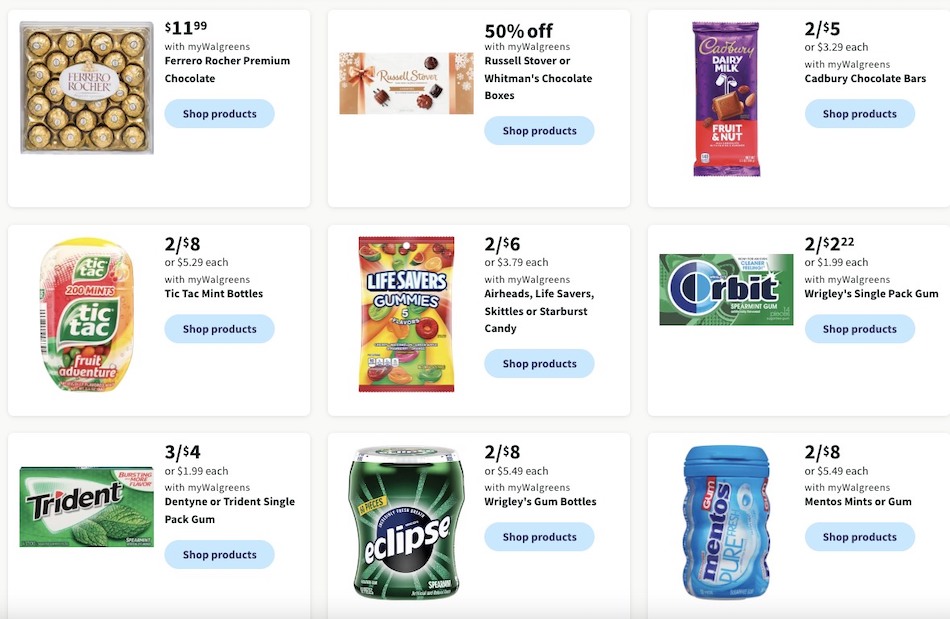The image size is (950, 619).
Task: Click Shop products under Life Savers candy deal
Action: (x=539, y=363)
